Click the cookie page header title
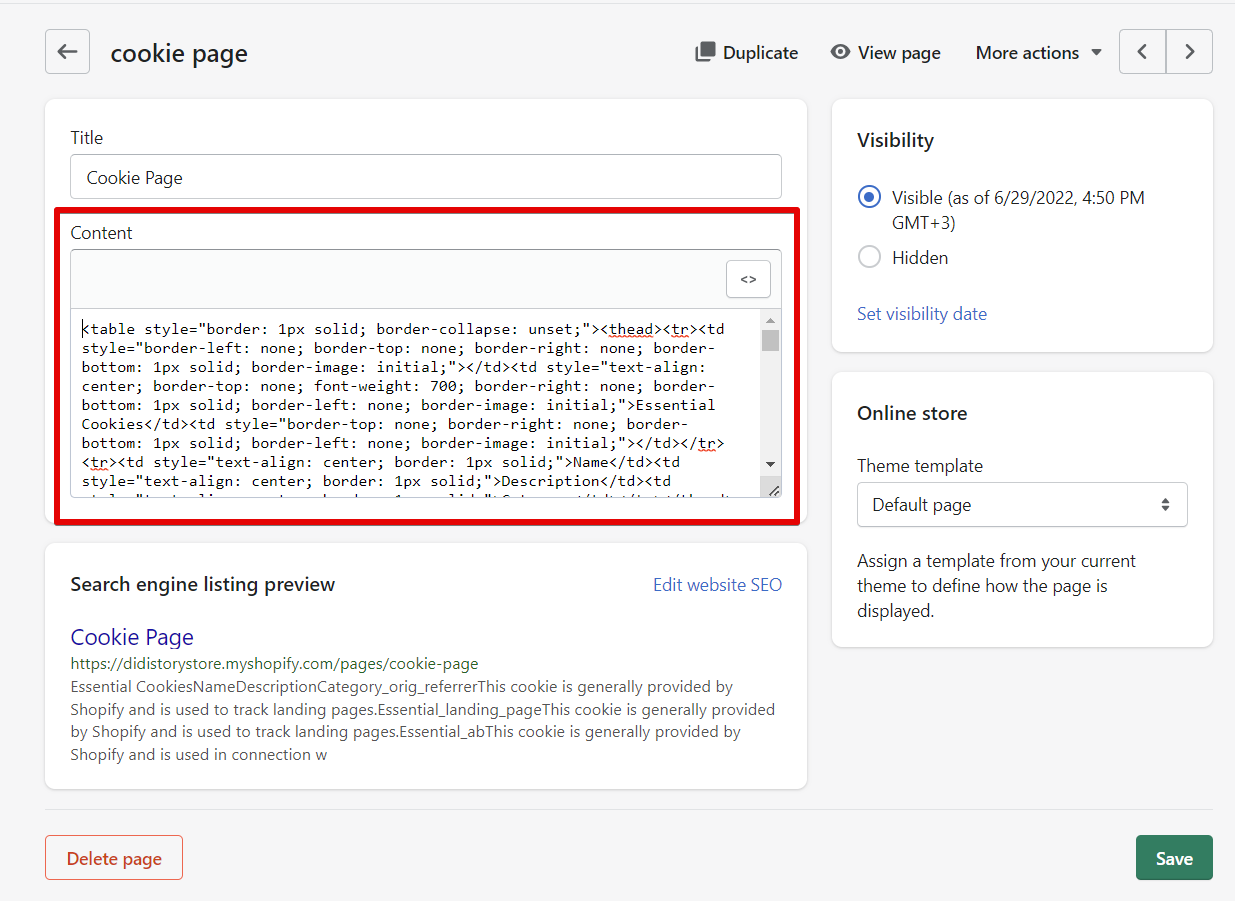 coord(179,53)
